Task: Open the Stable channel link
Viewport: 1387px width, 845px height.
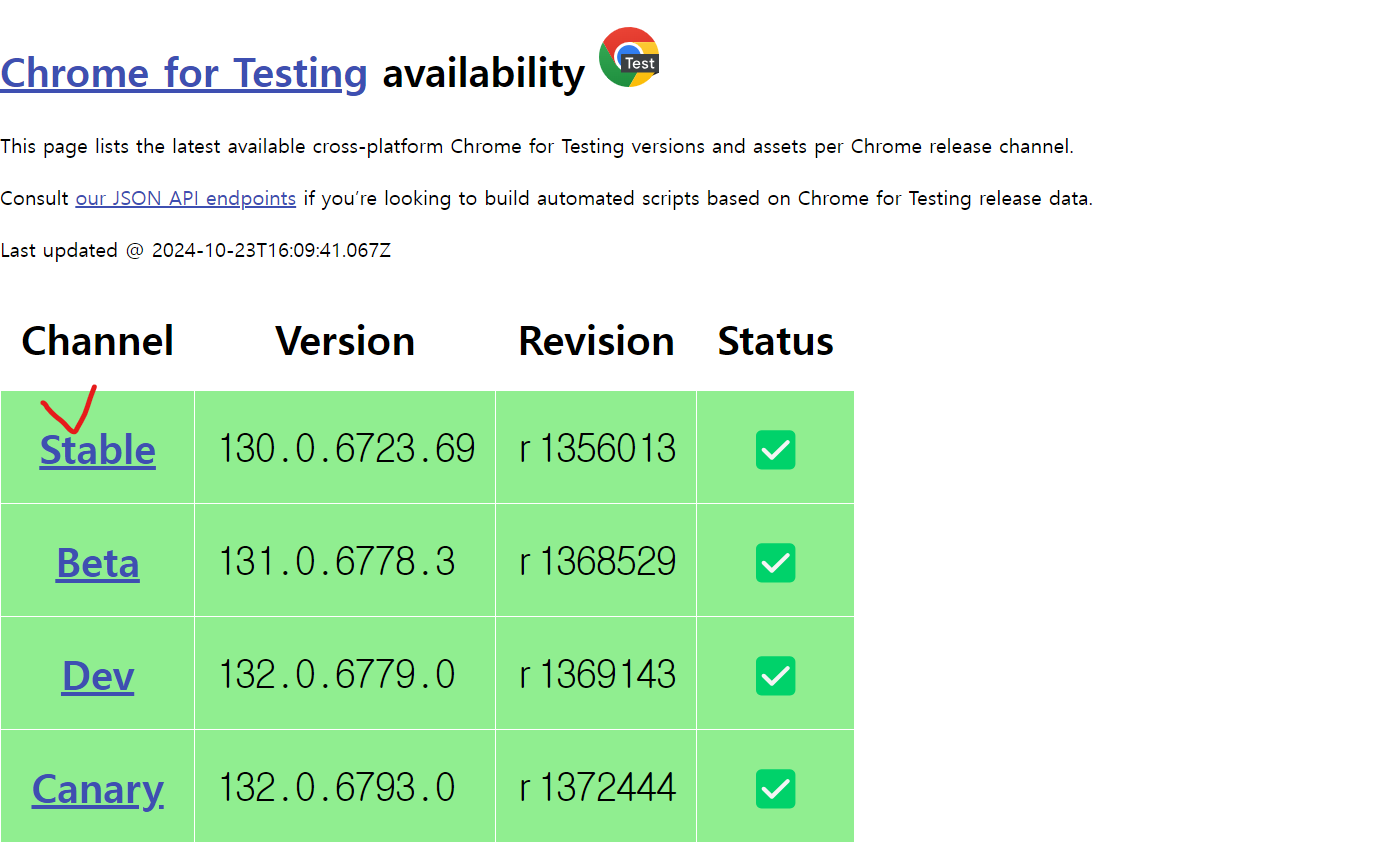Action: click(98, 450)
